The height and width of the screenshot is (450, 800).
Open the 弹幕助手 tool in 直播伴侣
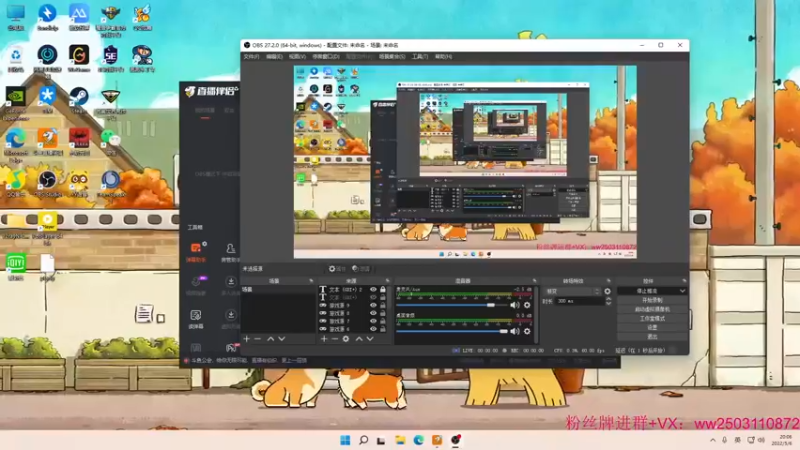[196, 253]
